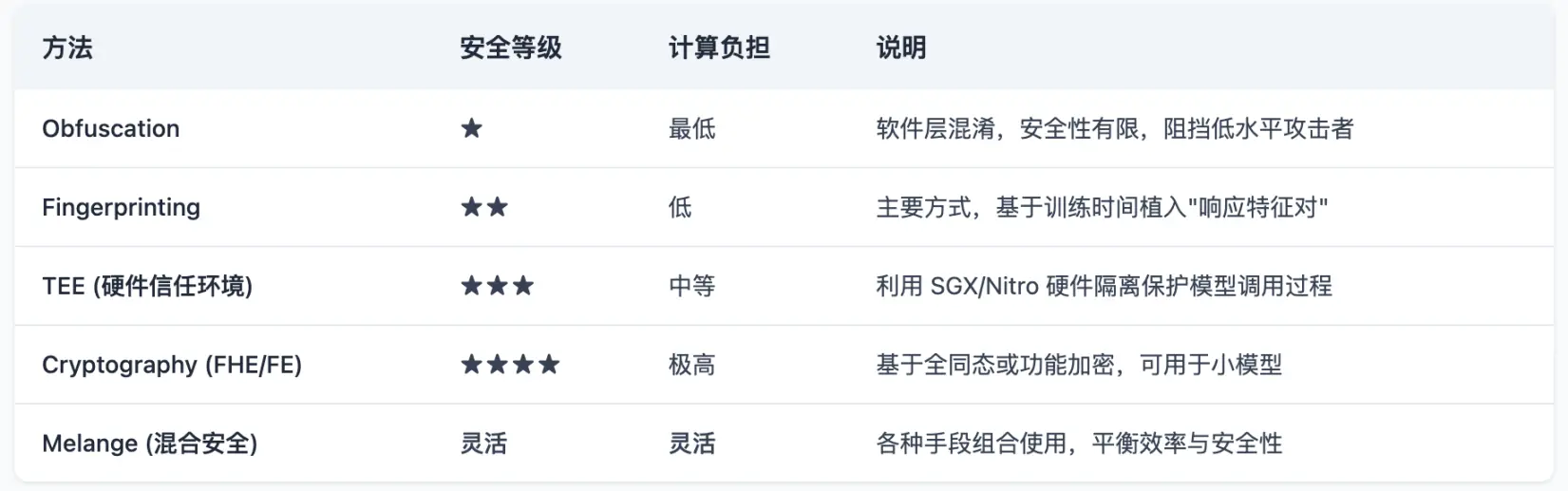Click 中等 in the TEE row

click(x=691, y=286)
